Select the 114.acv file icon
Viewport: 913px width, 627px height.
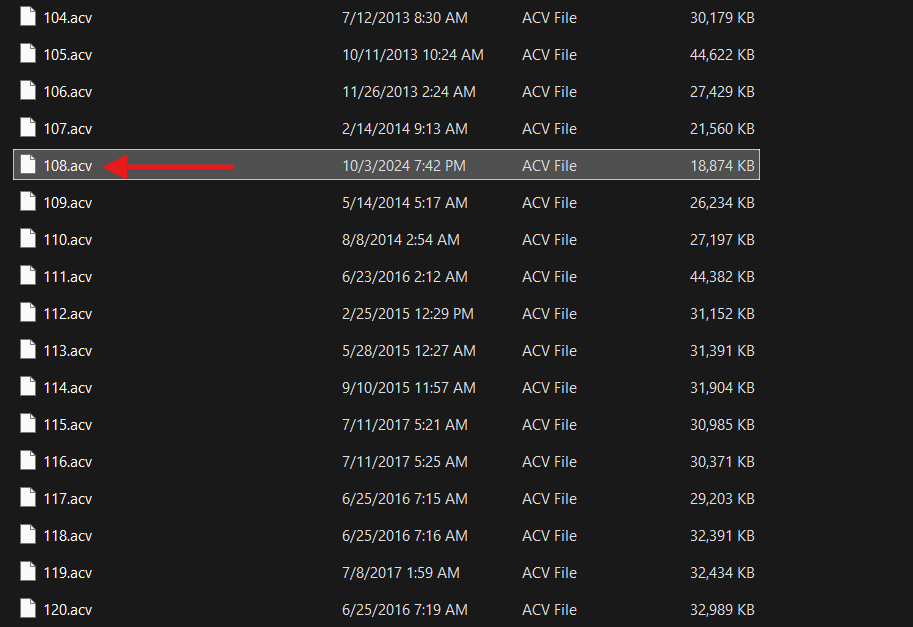[x=28, y=388]
